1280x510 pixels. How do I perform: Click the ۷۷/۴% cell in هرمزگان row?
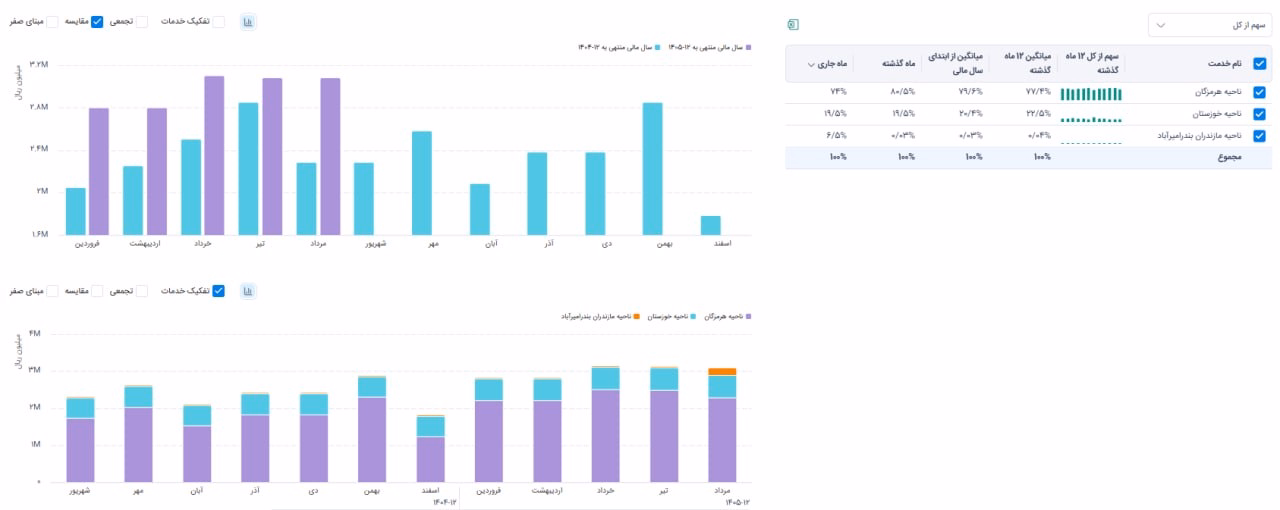1037,92
